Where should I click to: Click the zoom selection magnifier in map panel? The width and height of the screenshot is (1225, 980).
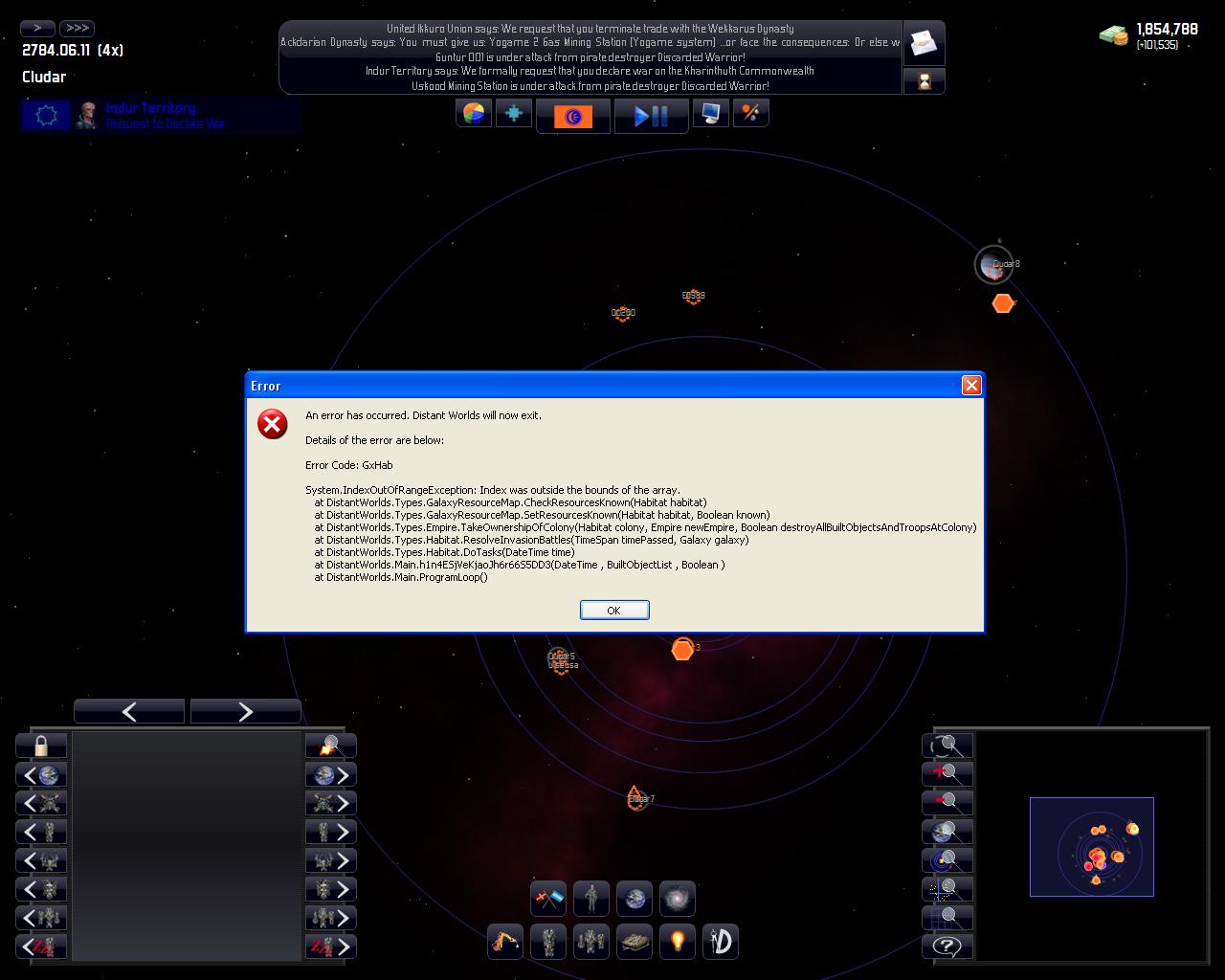tap(947, 746)
